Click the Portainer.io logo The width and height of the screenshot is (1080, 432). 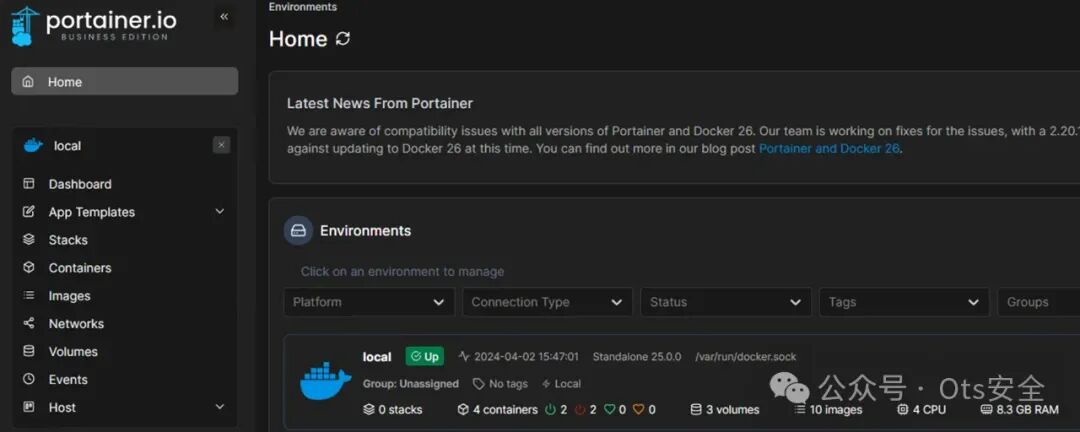[x=94, y=25]
